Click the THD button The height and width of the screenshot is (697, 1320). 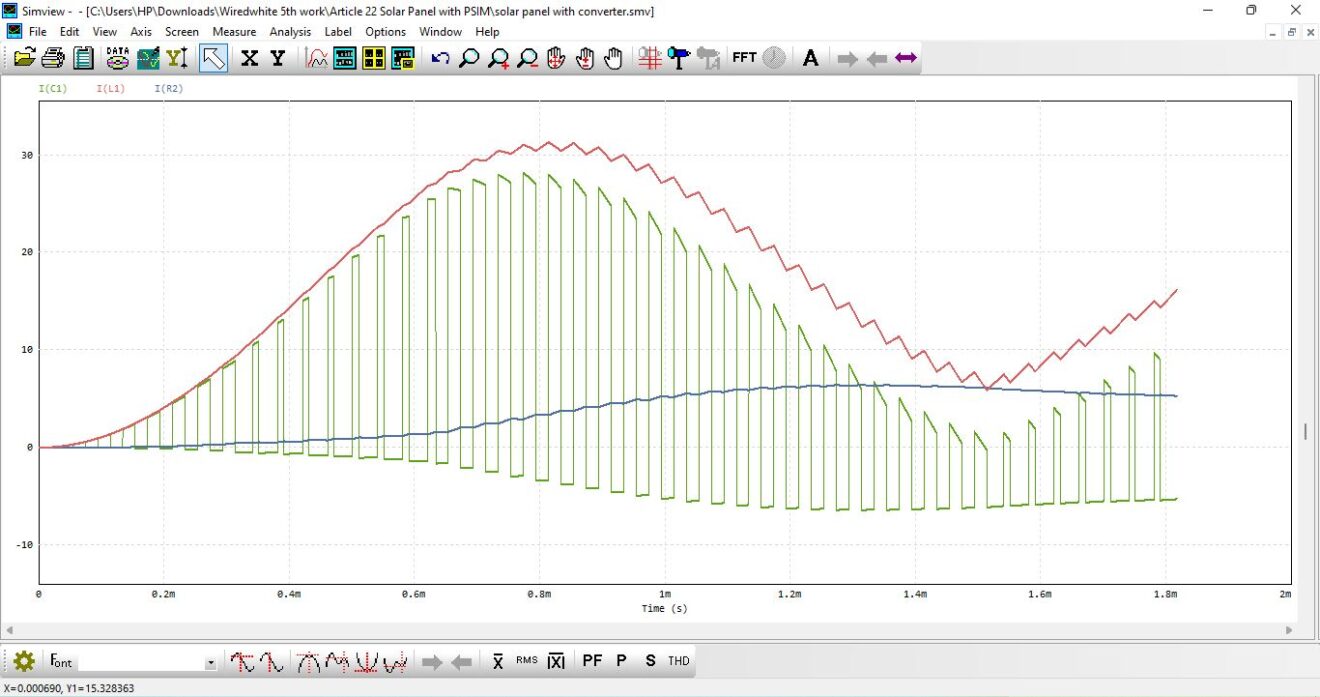[x=677, y=660]
